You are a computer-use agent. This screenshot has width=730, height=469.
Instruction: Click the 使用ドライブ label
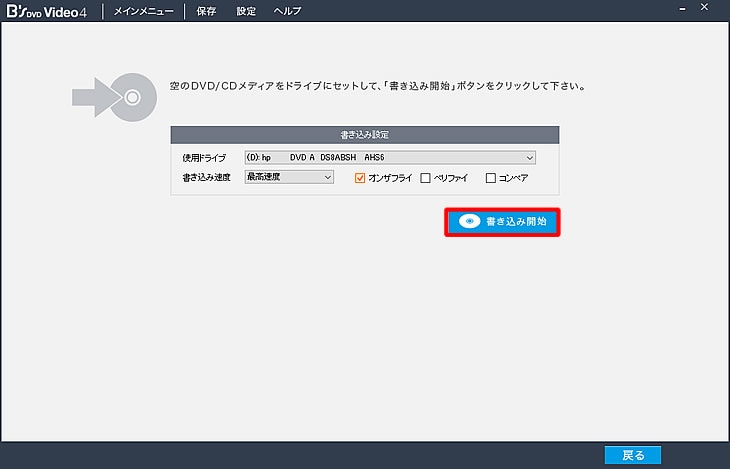[204, 158]
